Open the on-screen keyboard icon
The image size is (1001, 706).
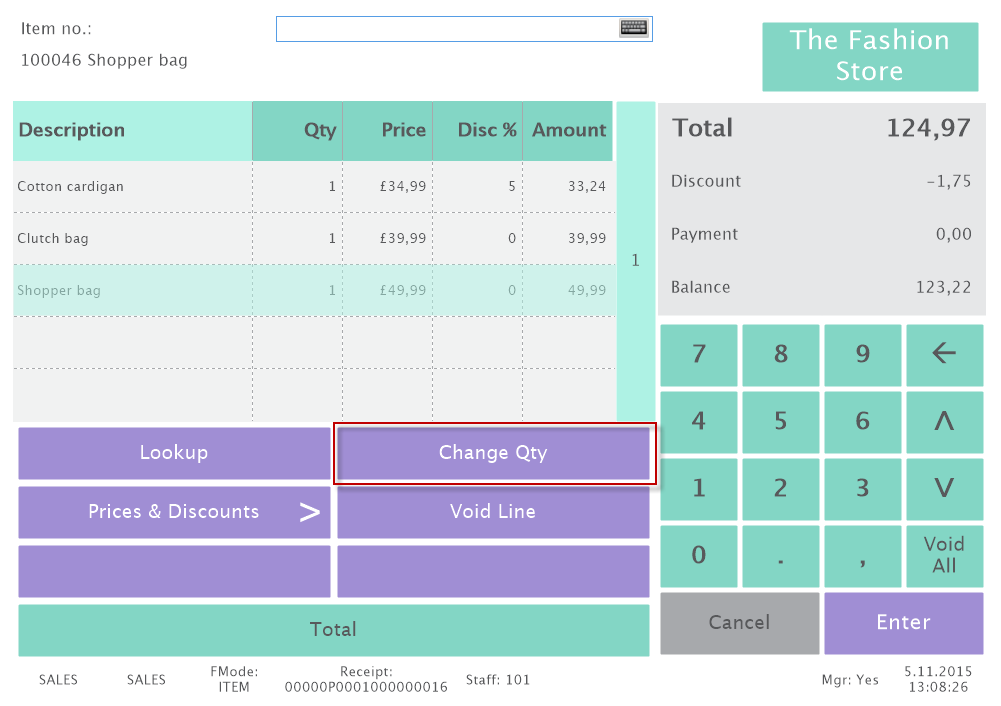634,28
